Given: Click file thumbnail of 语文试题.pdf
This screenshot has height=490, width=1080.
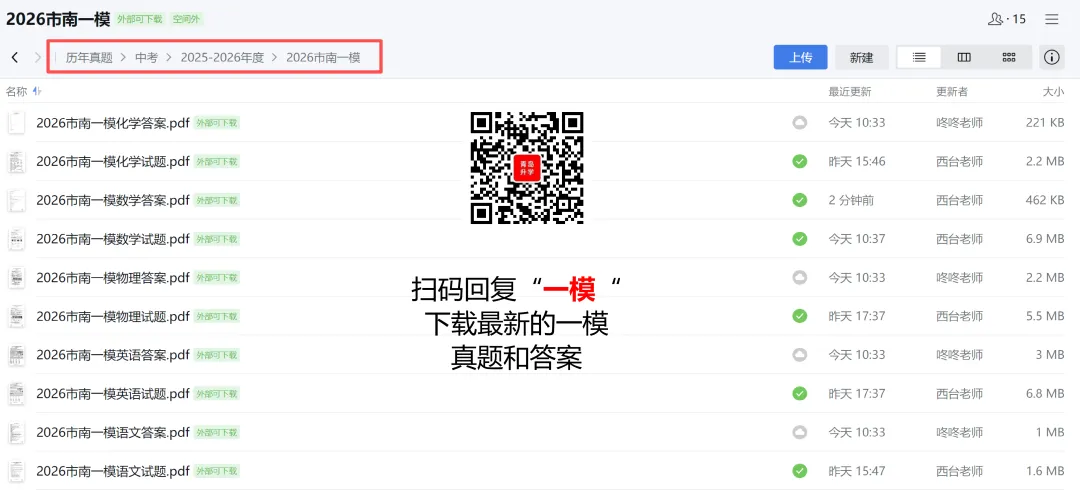Looking at the screenshot, I should click(x=16, y=471).
